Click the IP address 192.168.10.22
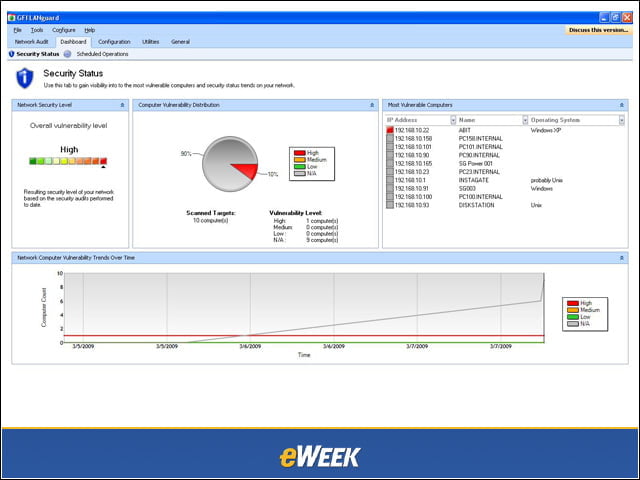This screenshot has height=480, width=640. pyautogui.click(x=412, y=130)
